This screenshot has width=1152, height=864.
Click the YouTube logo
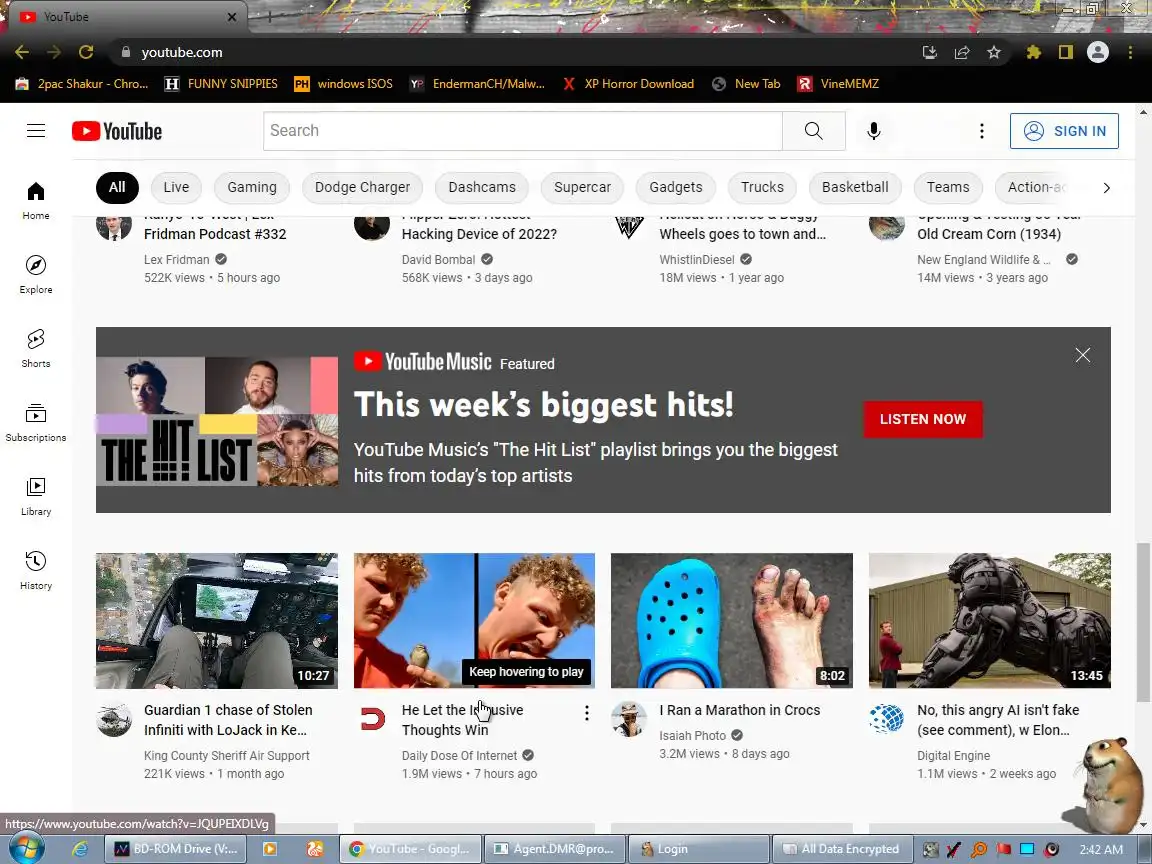[x=117, y=131]
